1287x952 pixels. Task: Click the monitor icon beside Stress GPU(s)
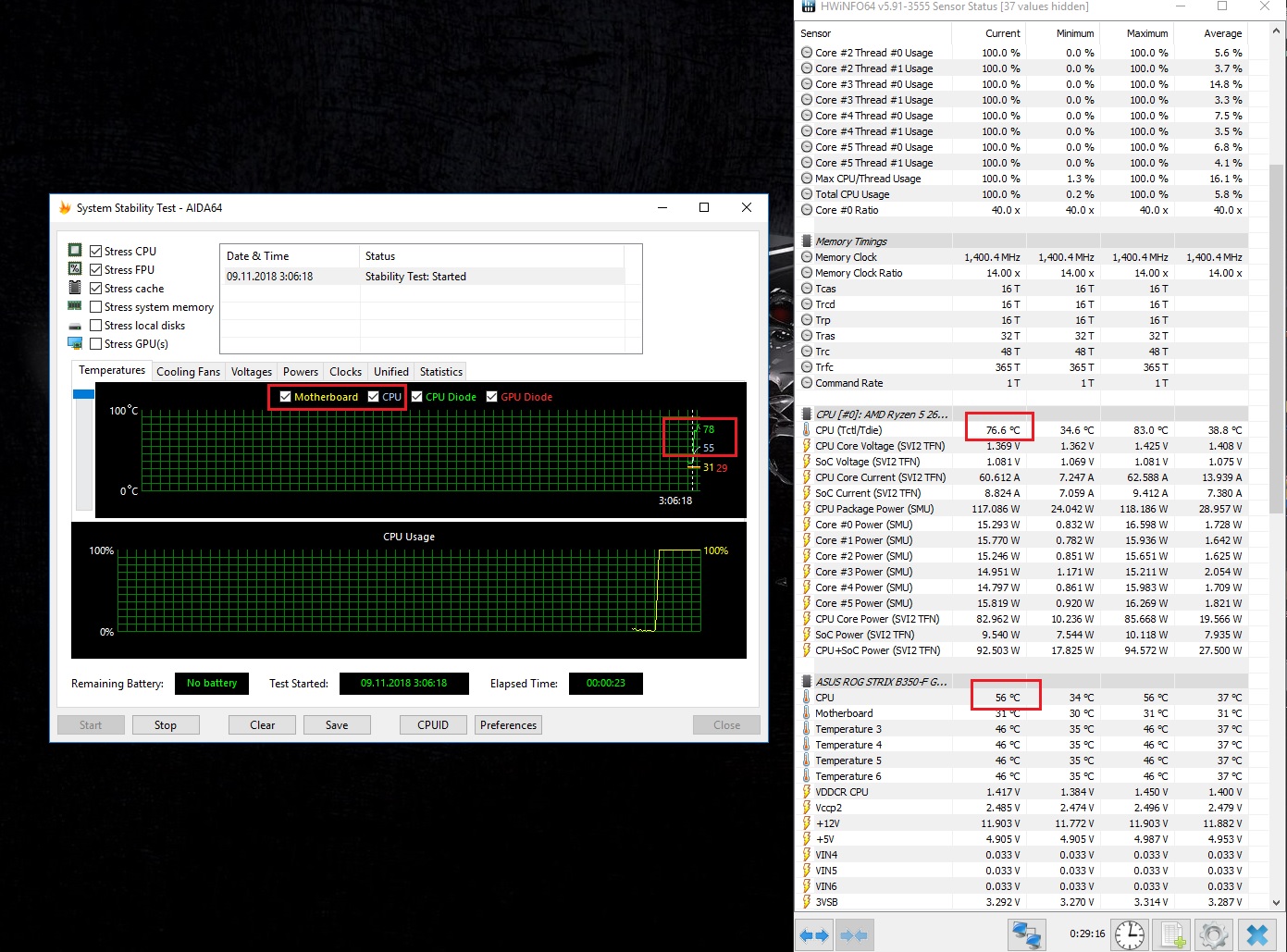tap(75, 343)
